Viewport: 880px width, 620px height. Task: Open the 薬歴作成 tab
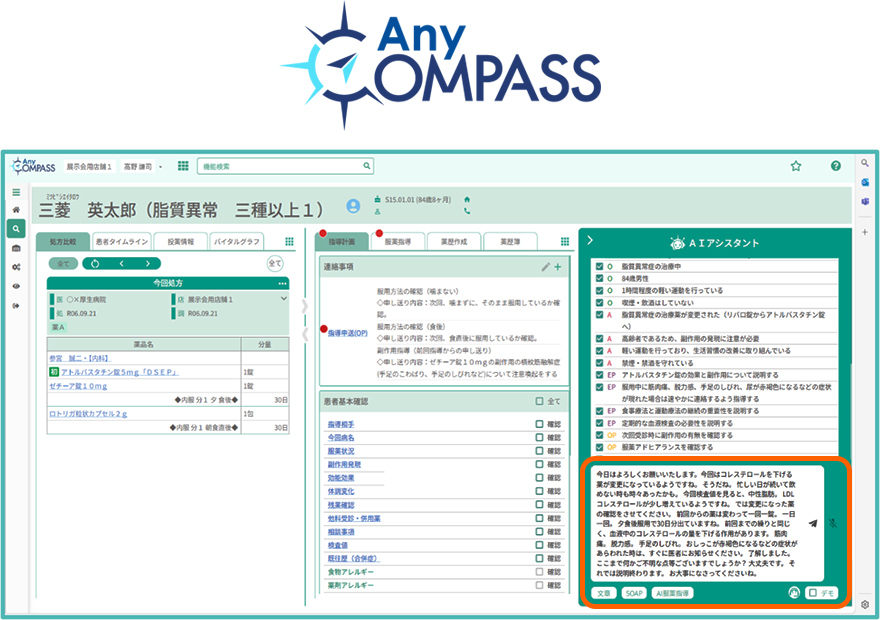pos(453,241)
